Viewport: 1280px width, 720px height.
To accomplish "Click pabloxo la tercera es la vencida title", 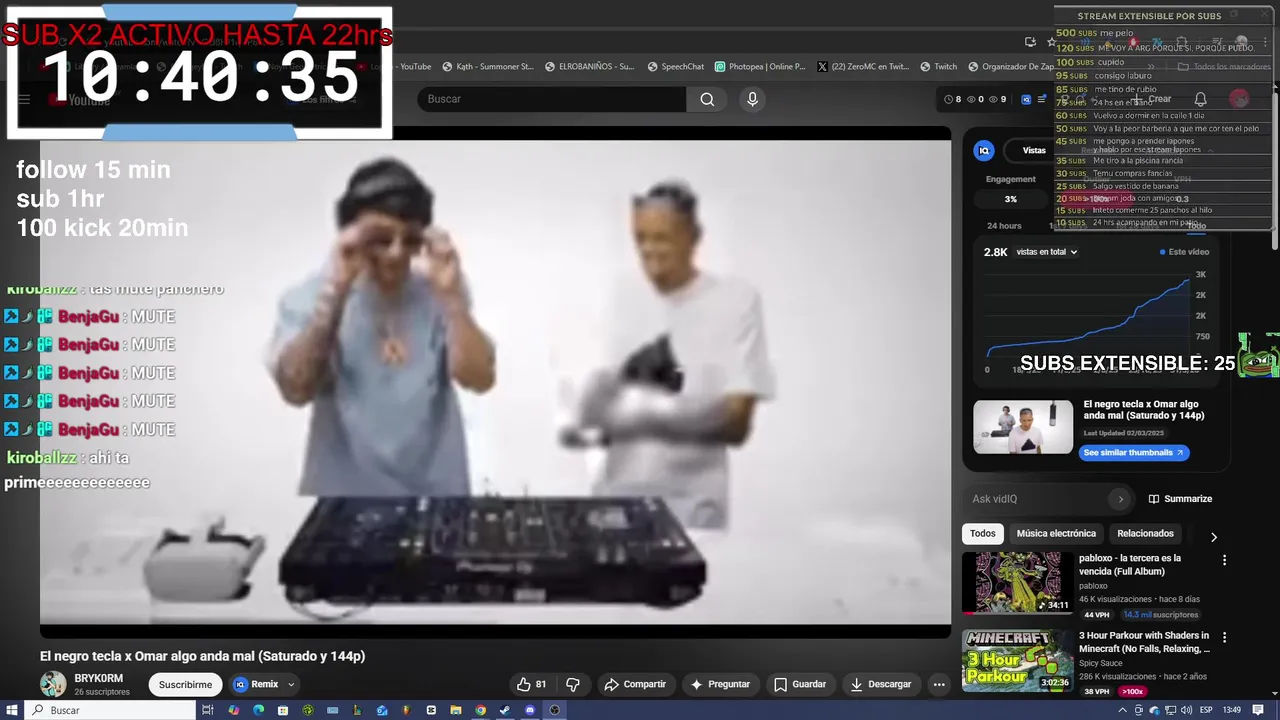I will (x=1130, y=565).
